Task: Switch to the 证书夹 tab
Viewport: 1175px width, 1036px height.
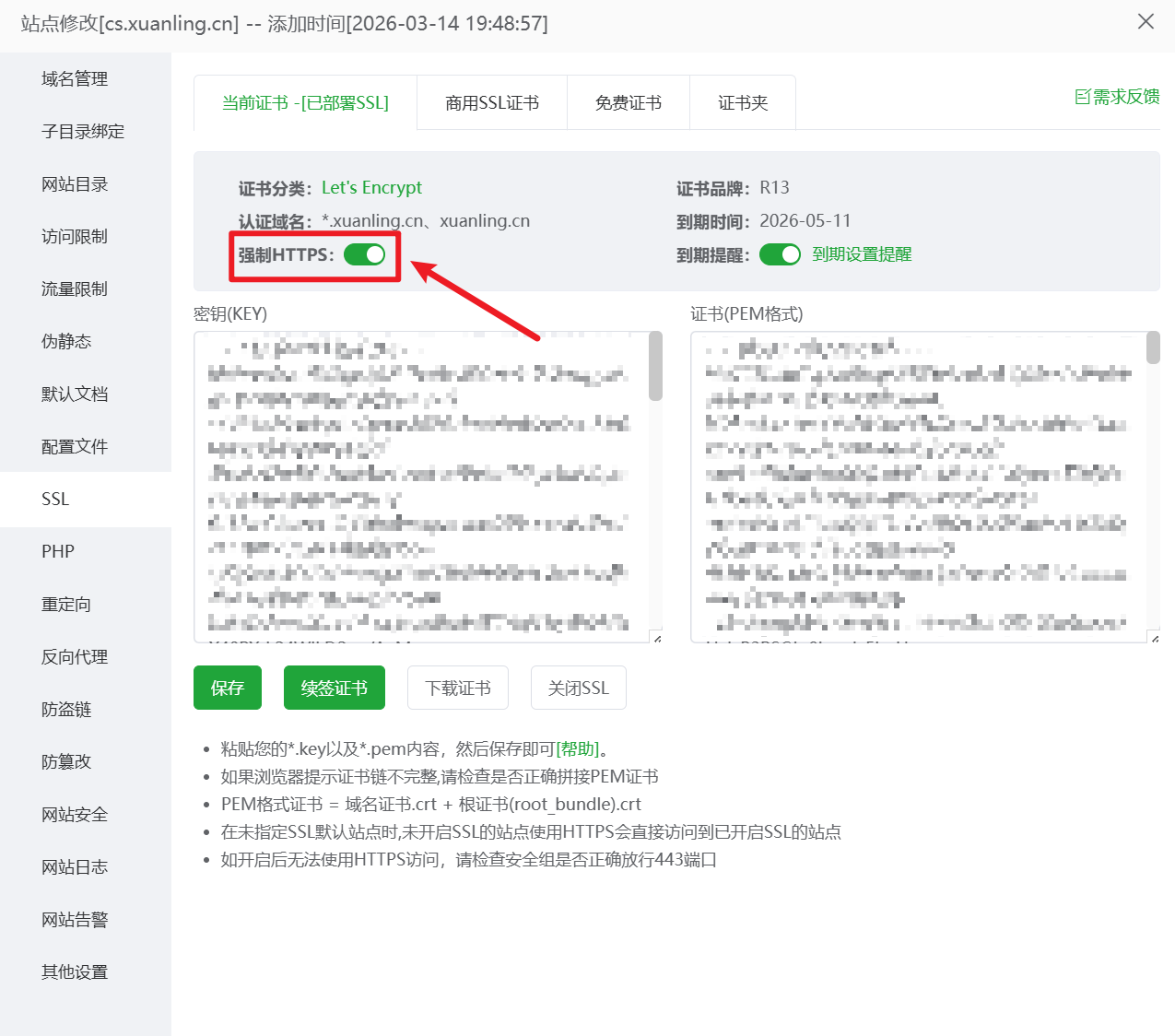Action: tap(742, 102)
